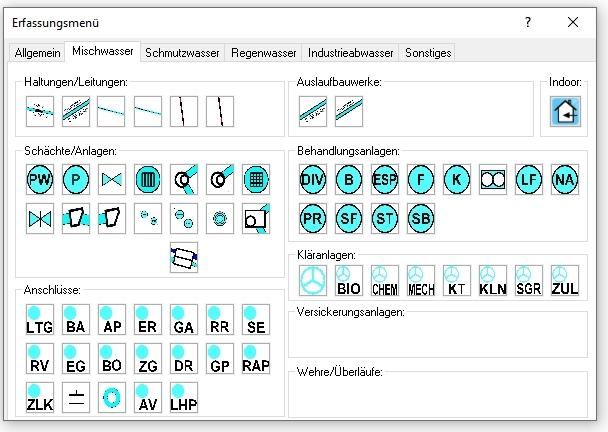Screen dimensions: 608x432
Task: Switch to the Sonstiges tab
Action: pyautogui.click(x=427, y=52)
